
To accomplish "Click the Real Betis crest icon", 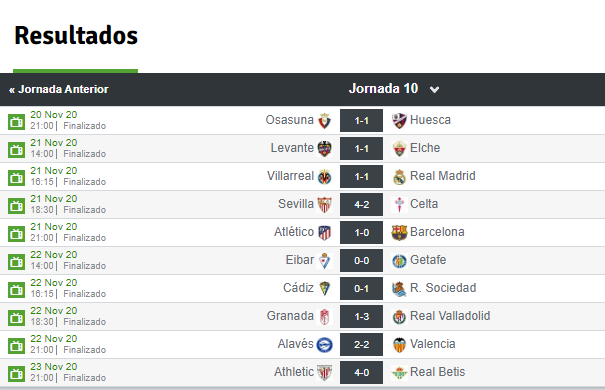I will (x=399, y=373).
